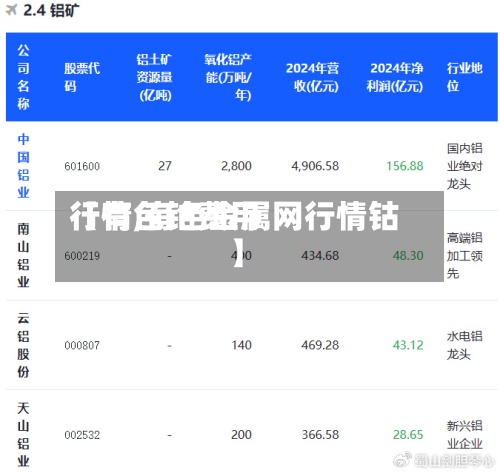
Task: Select the 铝土矿资源量(亿吨) column header
Action: pyautogui.click(x=154, y=77)
